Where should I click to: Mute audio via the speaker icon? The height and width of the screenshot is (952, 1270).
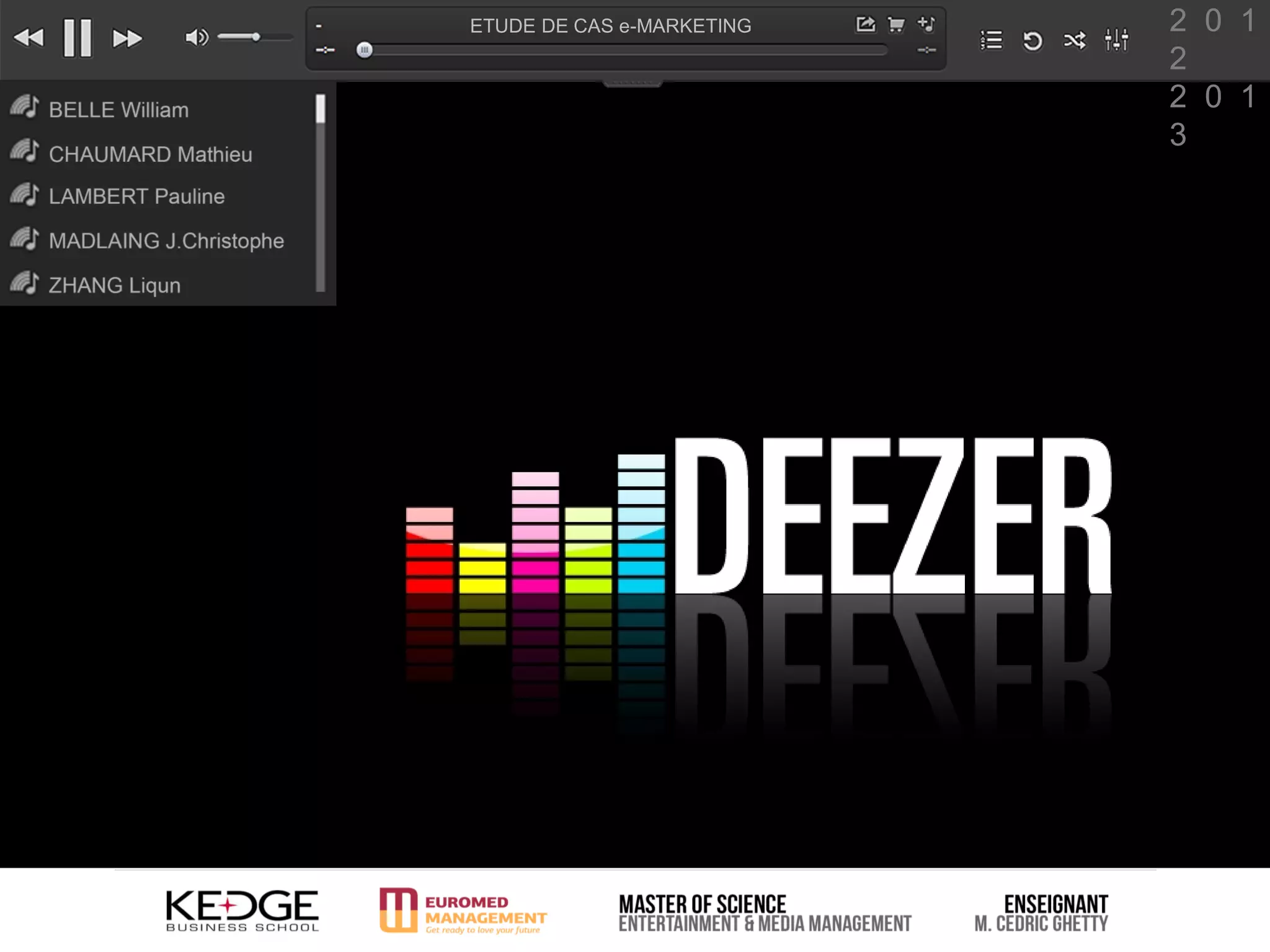196,38
